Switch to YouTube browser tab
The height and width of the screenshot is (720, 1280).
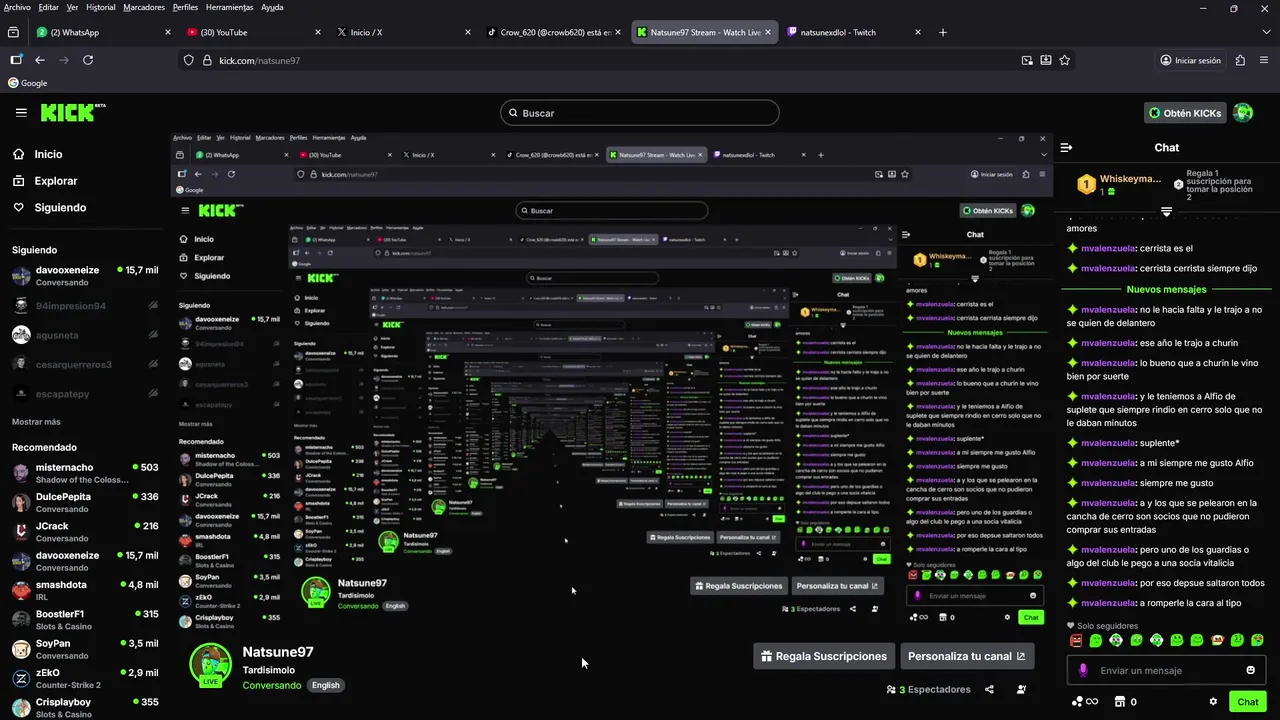[x=253, y=32]
